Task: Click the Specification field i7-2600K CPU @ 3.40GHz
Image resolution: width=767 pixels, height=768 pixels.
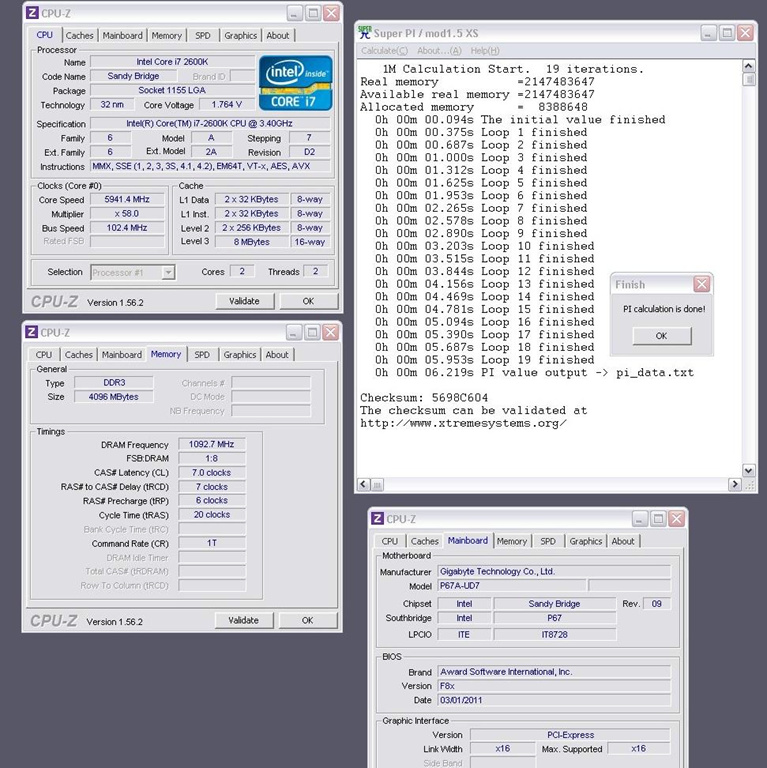Action: click(x=210, y=123)
